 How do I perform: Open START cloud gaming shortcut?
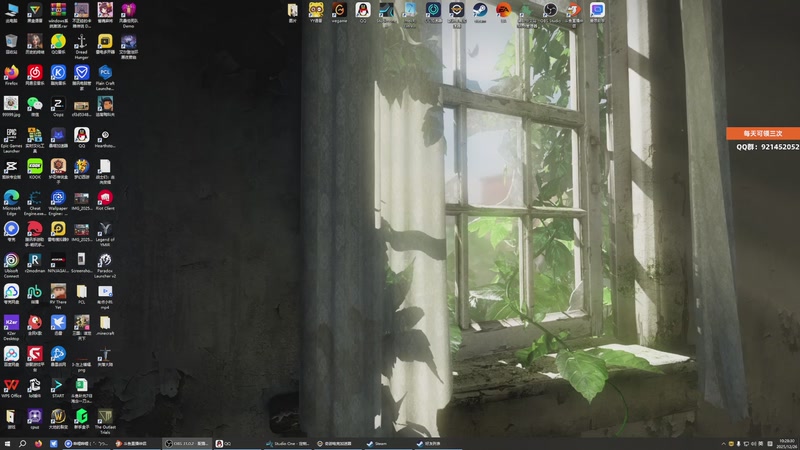[58, 388]
